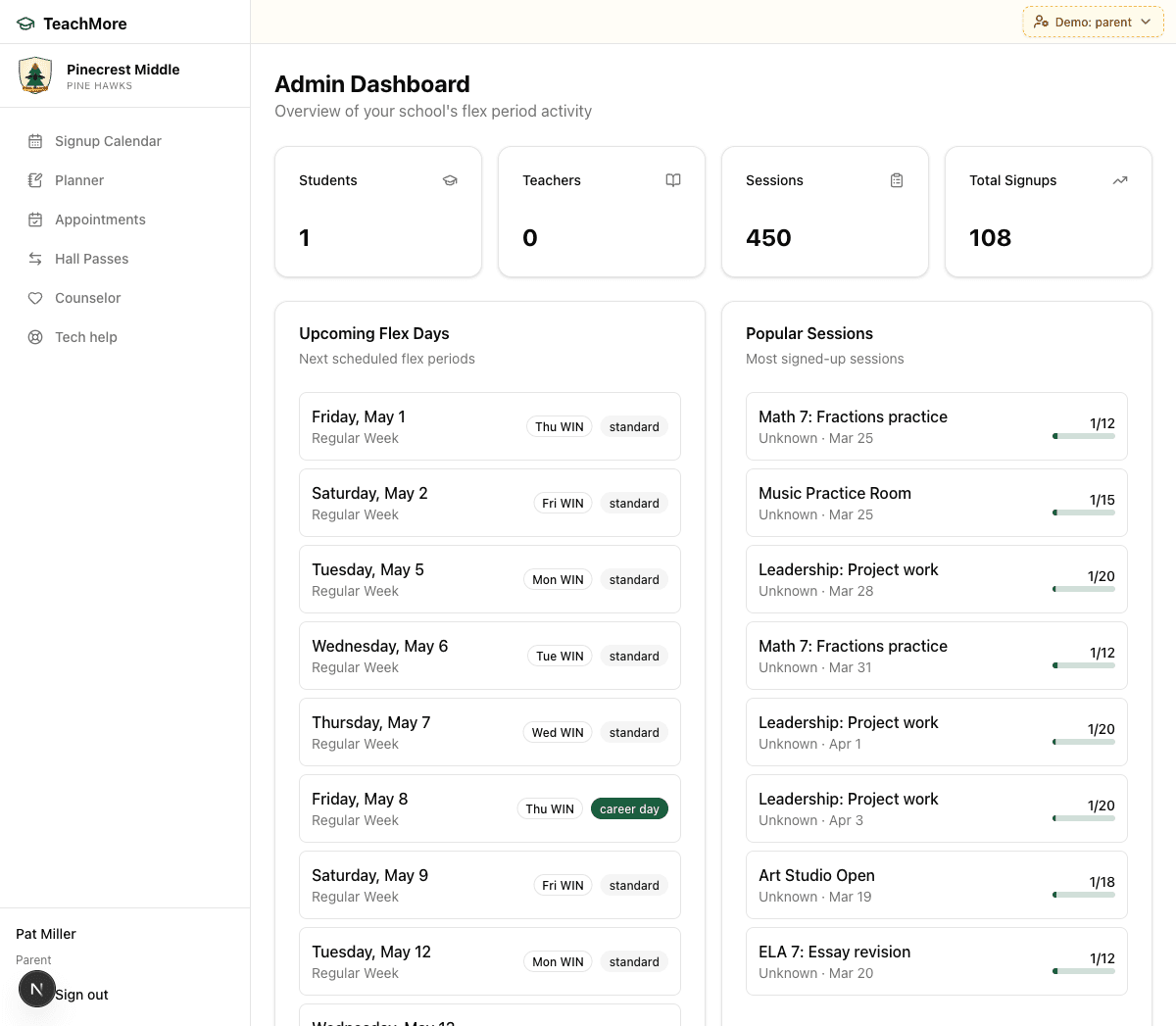Open the Thursday, May 7 flex day
Viewport: 1176px width, 1026px height.
[490, 732]
